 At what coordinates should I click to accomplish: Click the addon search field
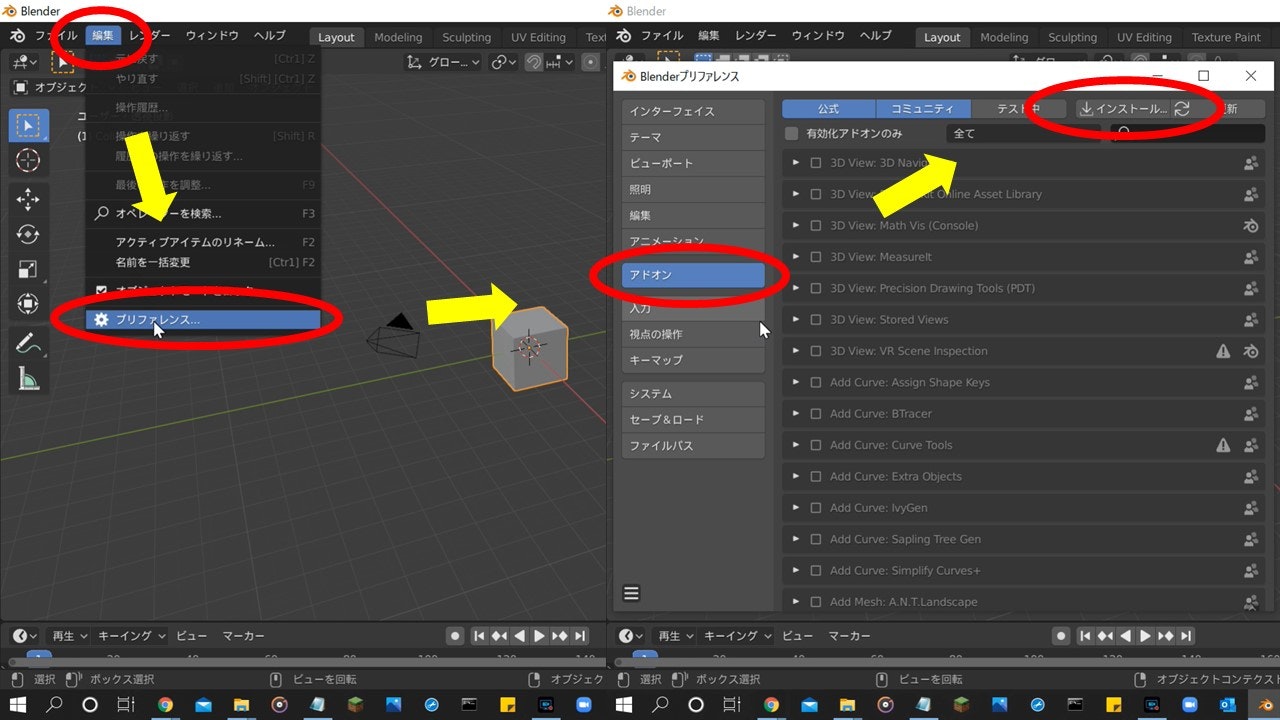click(x=1188, y=133)
